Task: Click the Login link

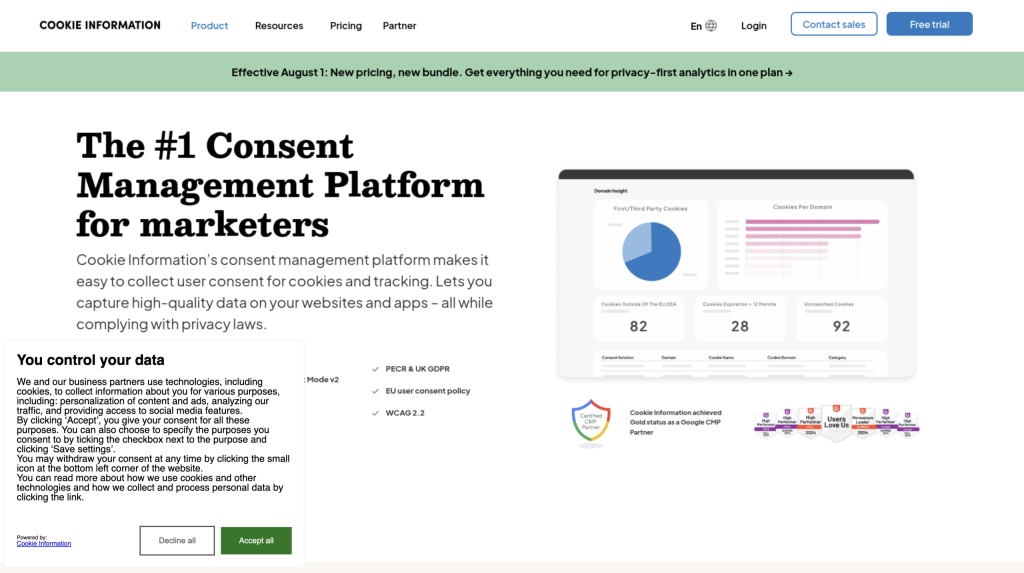Action: (754, 25)
